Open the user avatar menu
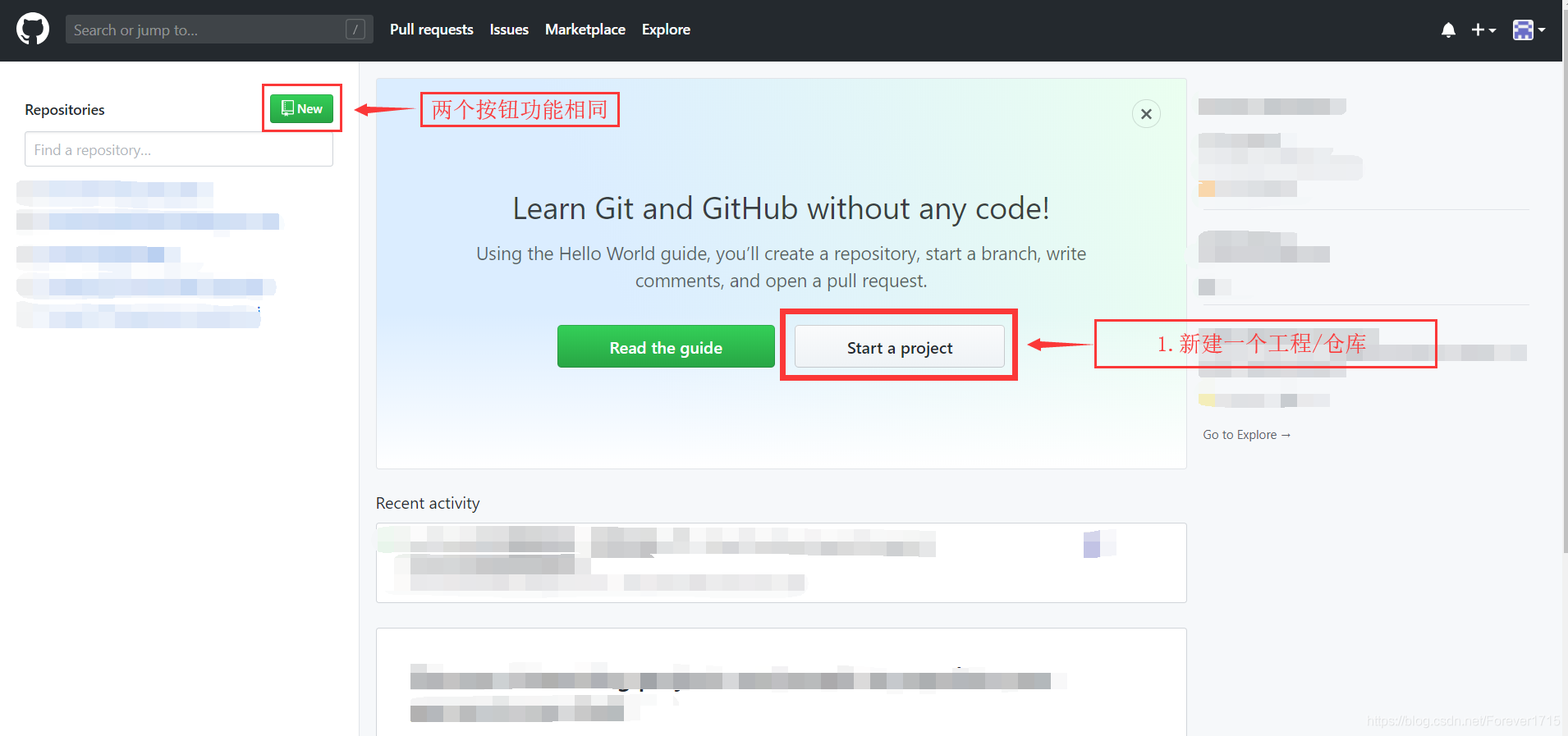The image size is (1568, 736). coord(1529,30)
